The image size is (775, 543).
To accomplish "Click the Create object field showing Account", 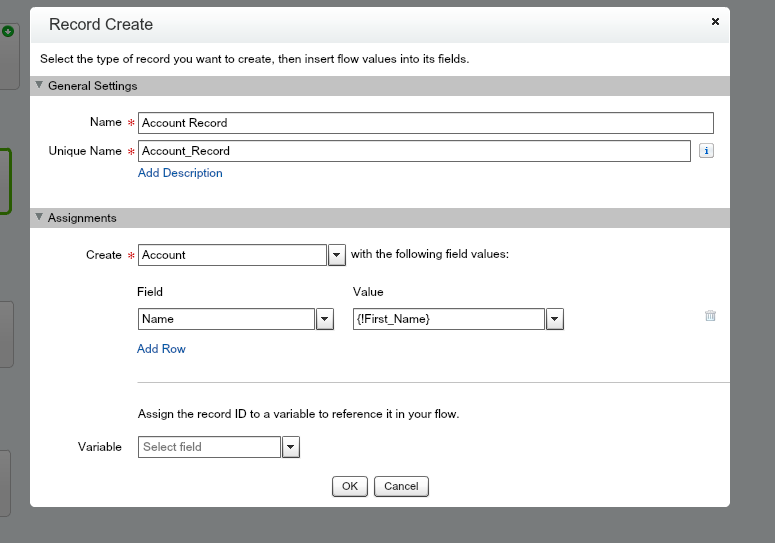I will tap(232, 255).
